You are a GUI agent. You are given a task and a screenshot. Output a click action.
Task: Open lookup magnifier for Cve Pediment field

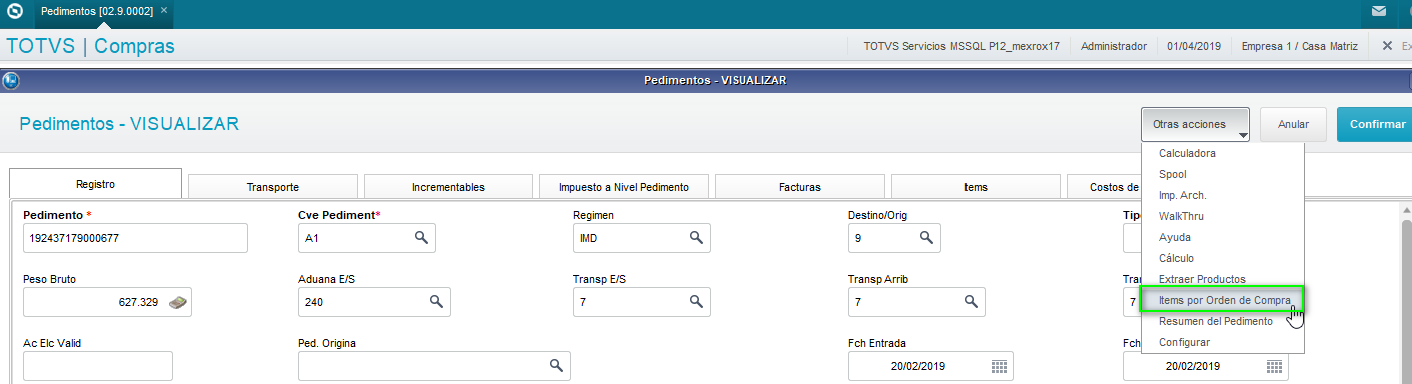pos(421,238)
